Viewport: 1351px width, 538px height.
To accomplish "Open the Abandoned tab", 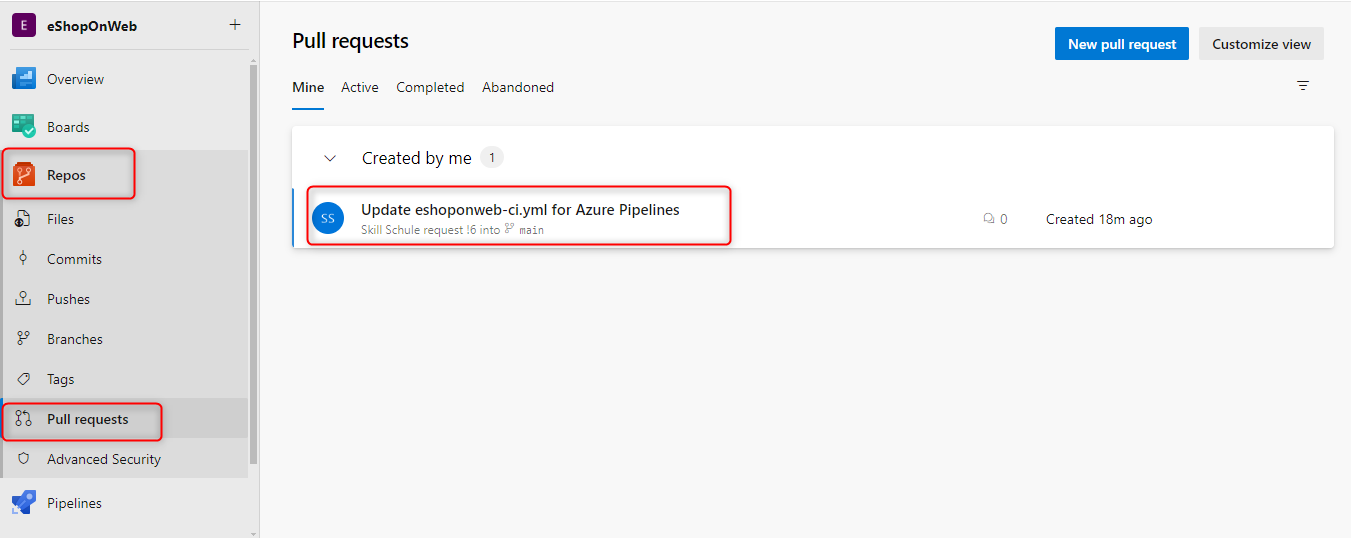I will point(518,87).
